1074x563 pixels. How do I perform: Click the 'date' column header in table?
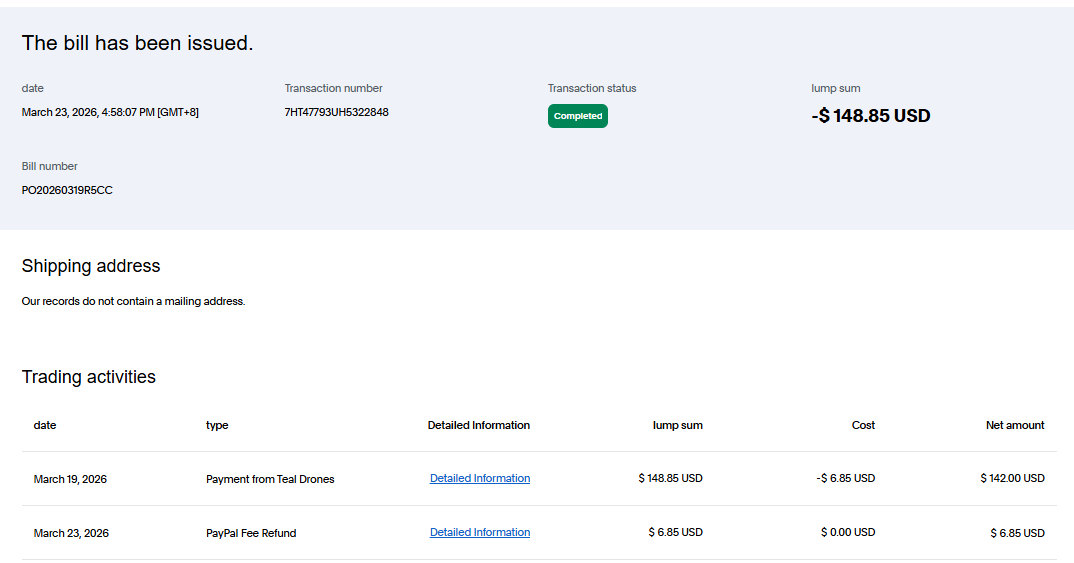[45, 425]
